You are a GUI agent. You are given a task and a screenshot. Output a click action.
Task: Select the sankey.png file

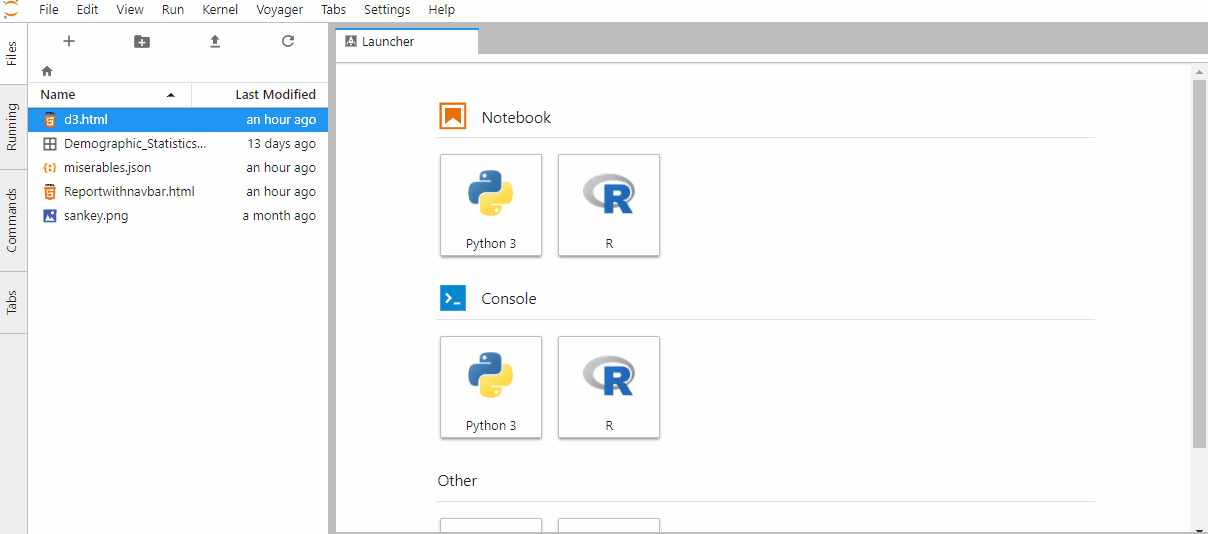[x=96, y=216]
